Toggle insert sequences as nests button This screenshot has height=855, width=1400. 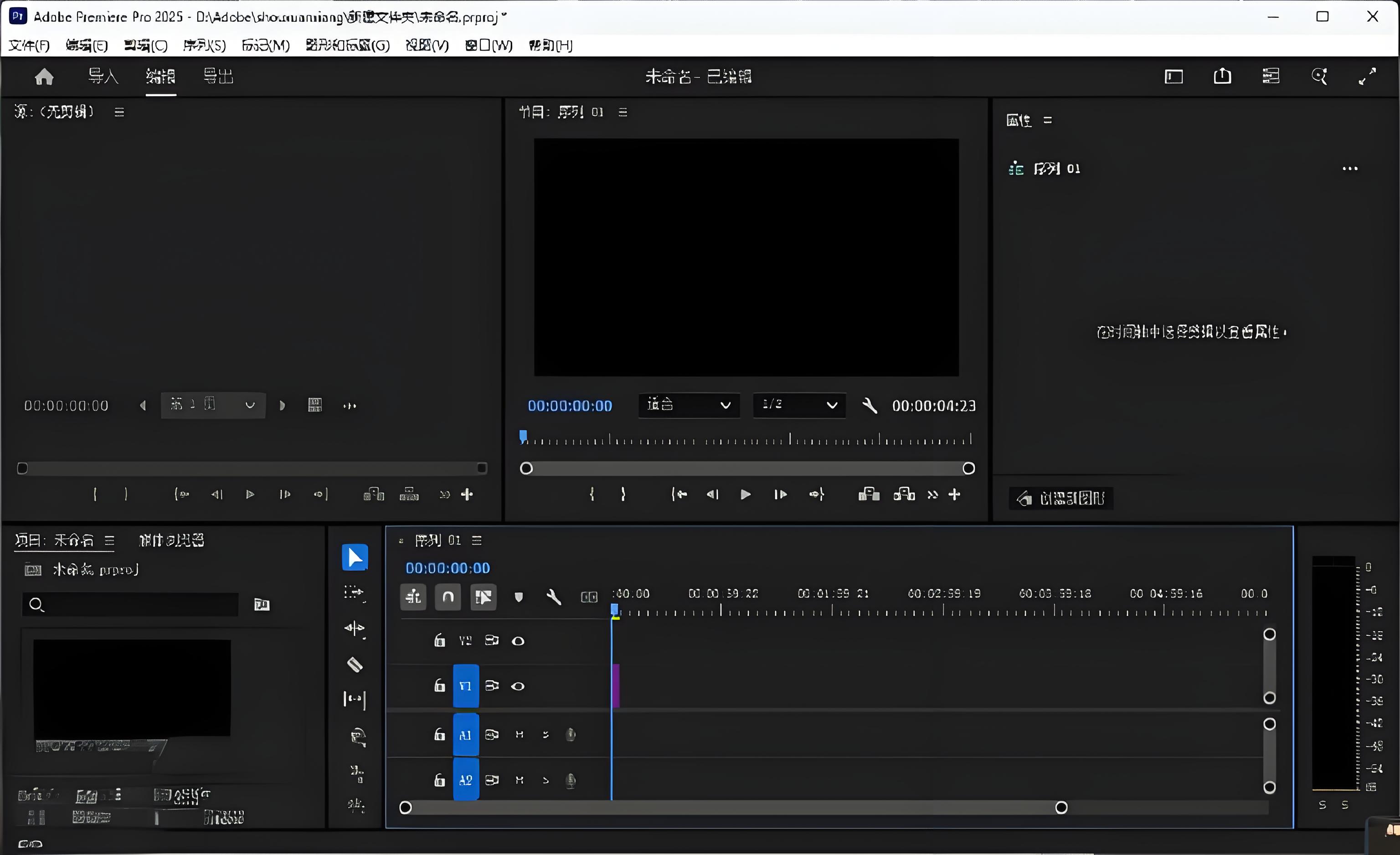click(x=413, y=597)
